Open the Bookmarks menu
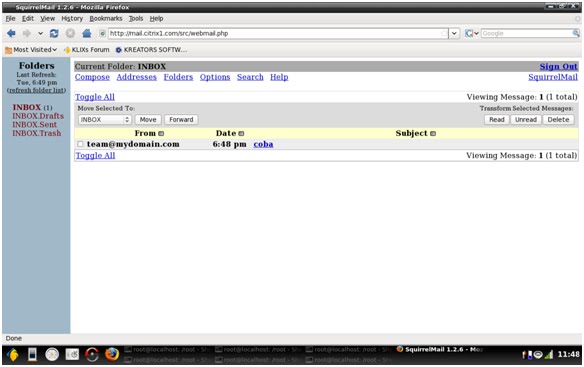The image size is (584, 367). point(106,19)
